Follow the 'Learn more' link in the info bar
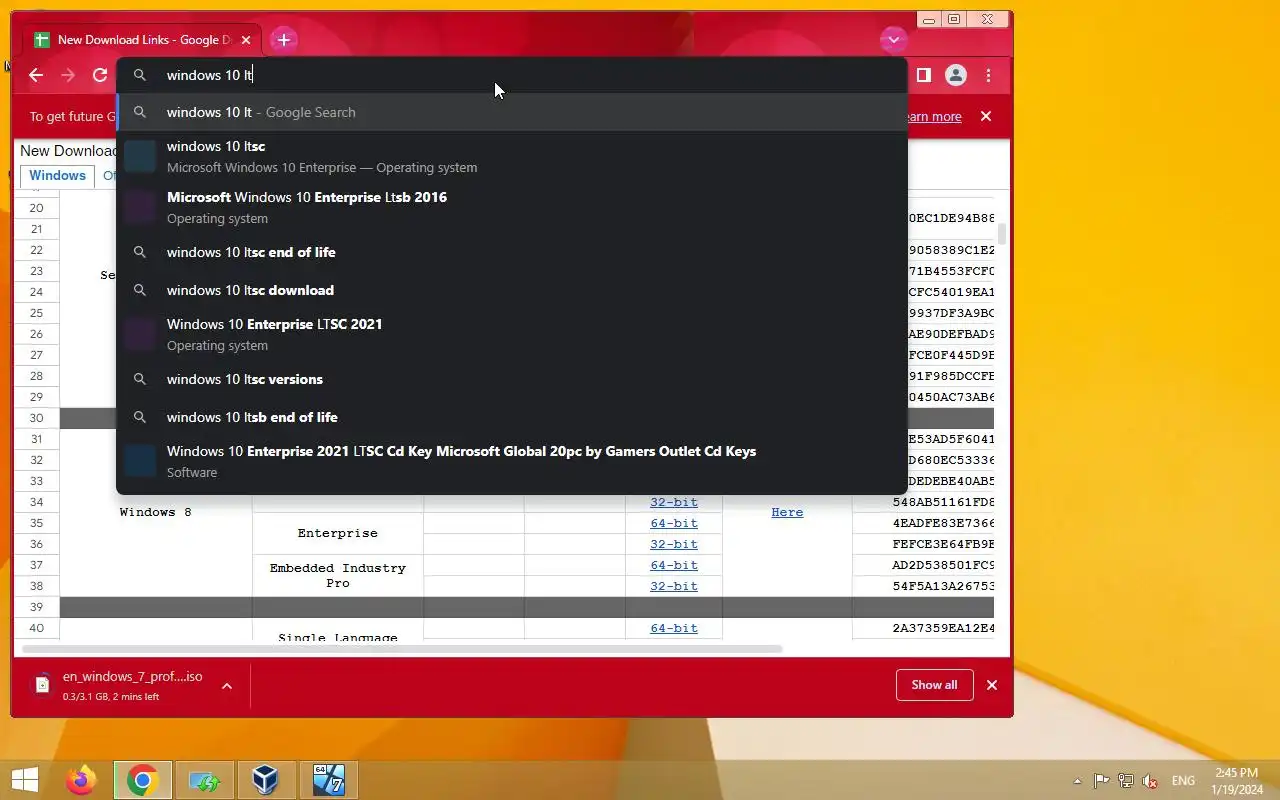This screenshot has width=1280, height=800. coord(932,117)
